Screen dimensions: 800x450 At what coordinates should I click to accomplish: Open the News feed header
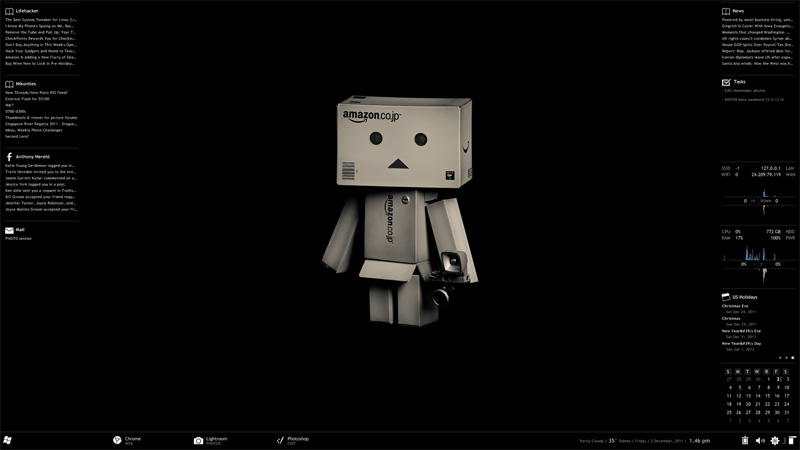738,11
